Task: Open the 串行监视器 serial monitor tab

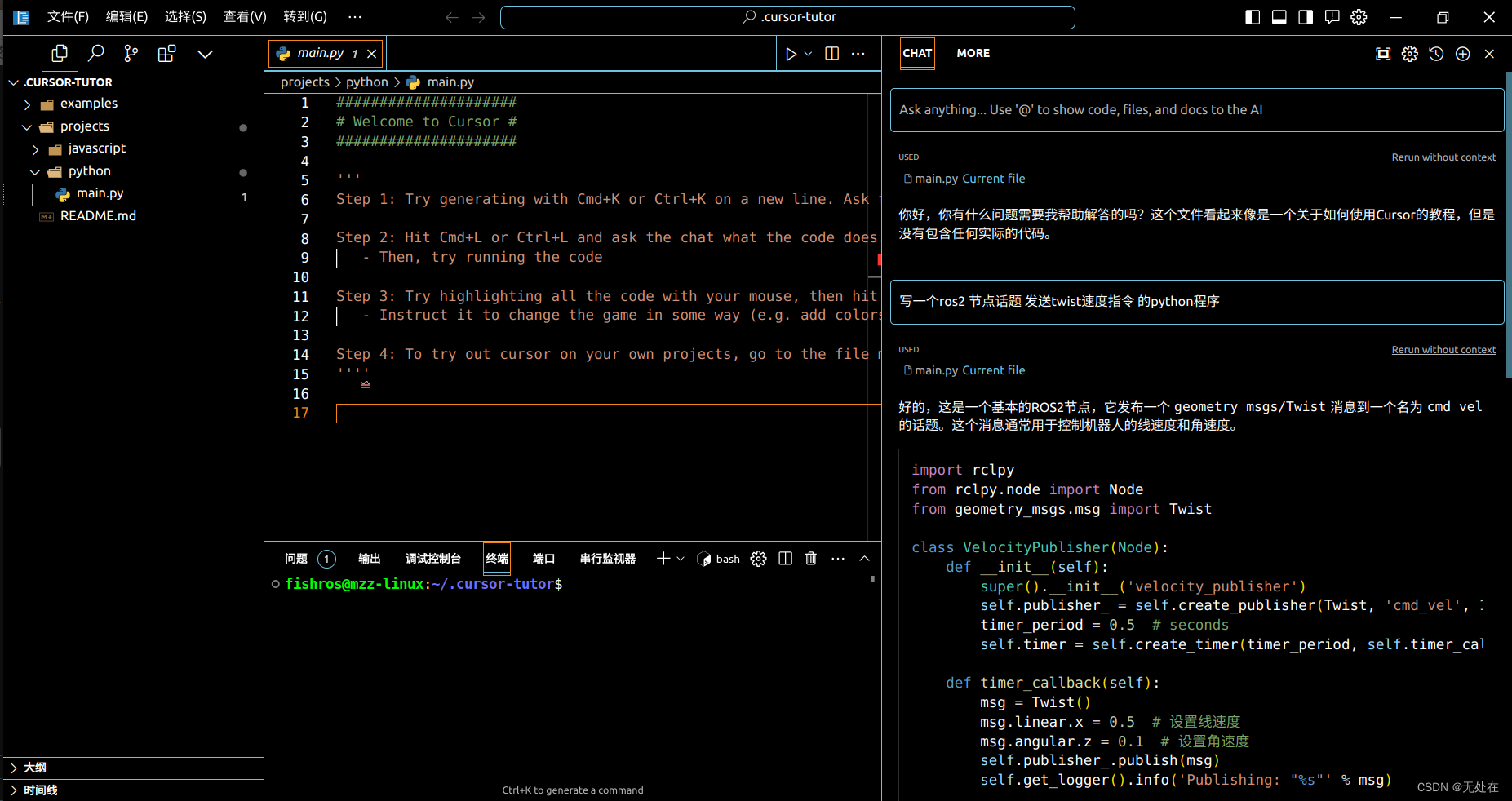Action: point(608,559)
